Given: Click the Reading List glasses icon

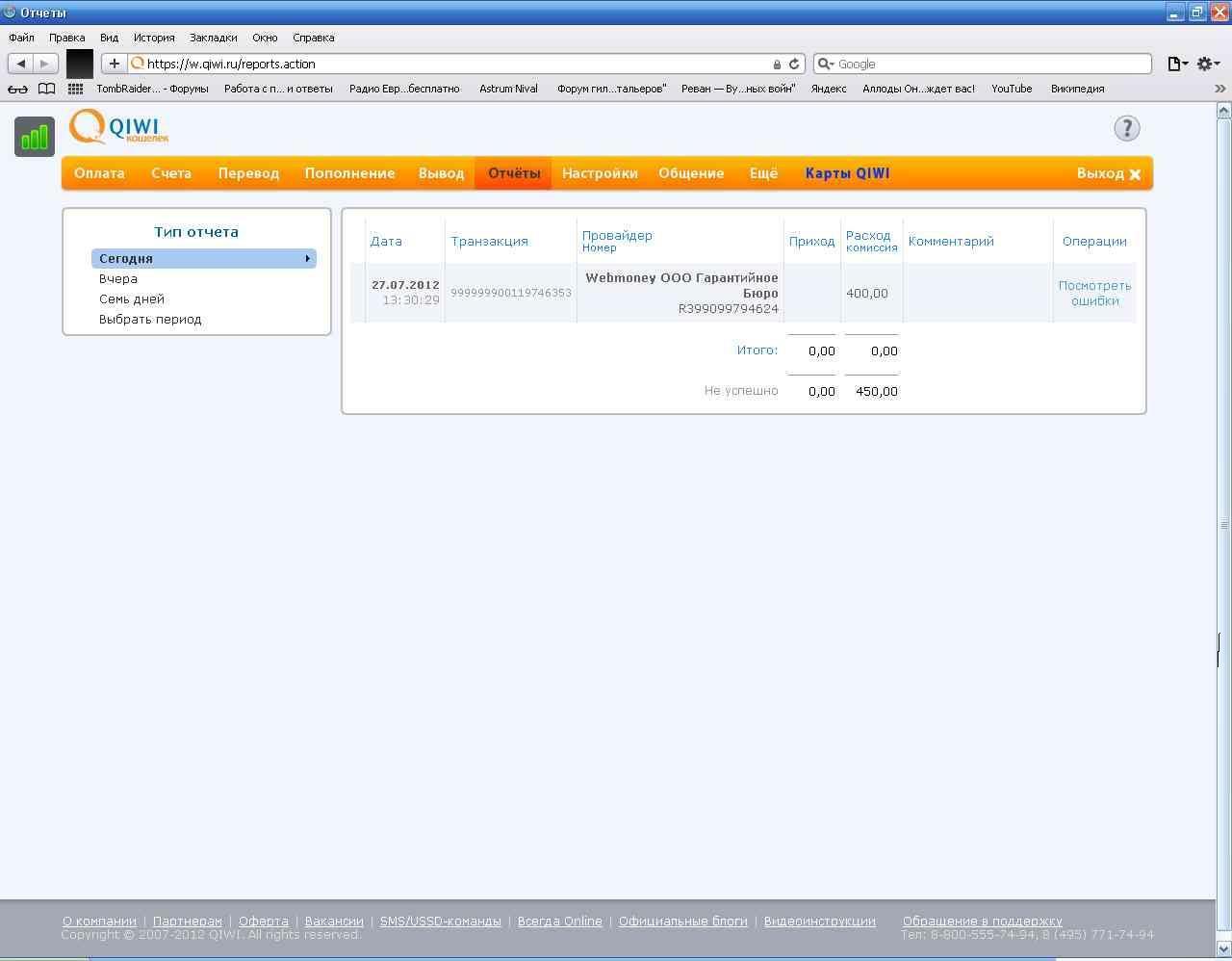Looking at the screenshot, I should click(x=17, y=89).
